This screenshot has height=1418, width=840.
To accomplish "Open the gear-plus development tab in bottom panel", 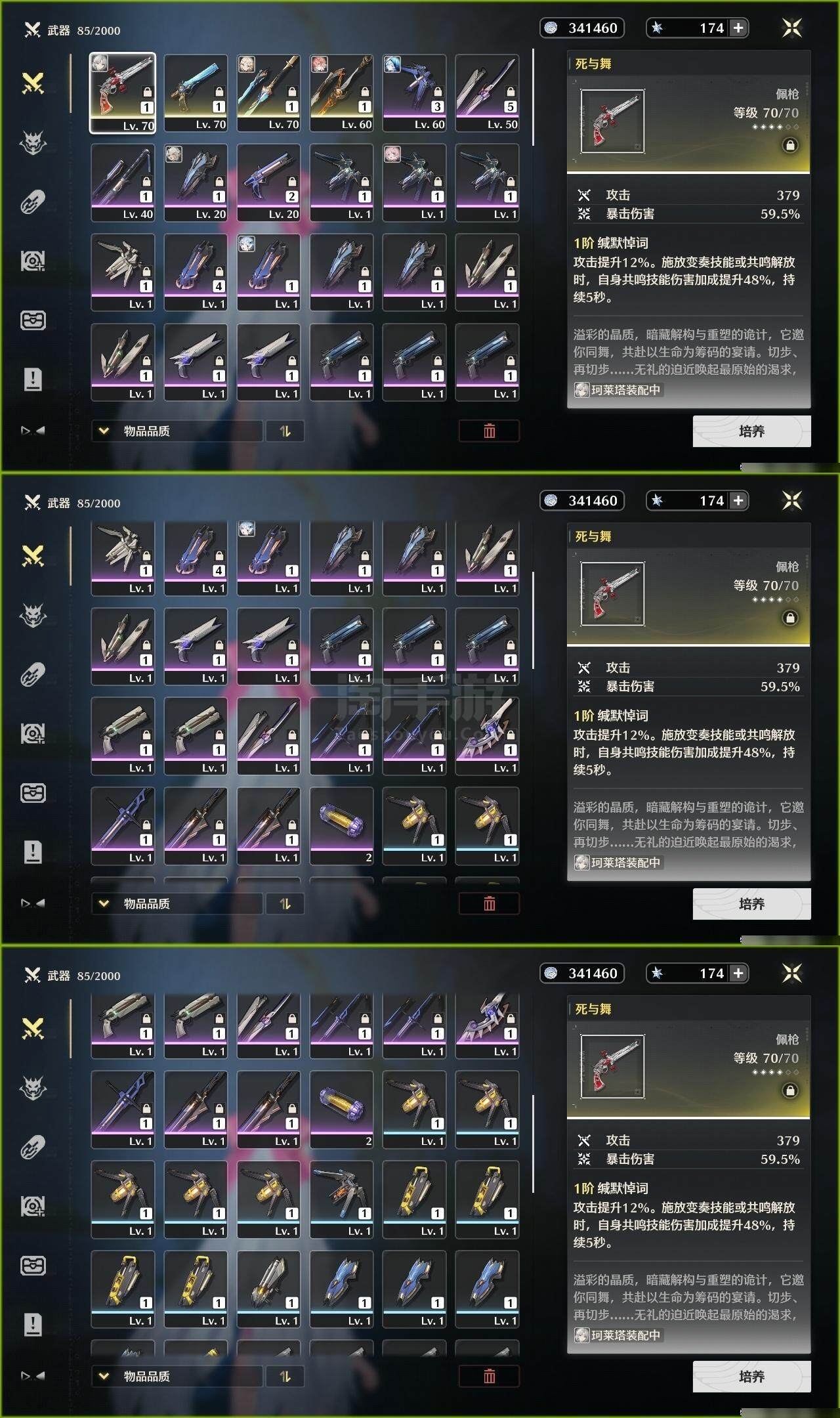I will [33, 1206].
